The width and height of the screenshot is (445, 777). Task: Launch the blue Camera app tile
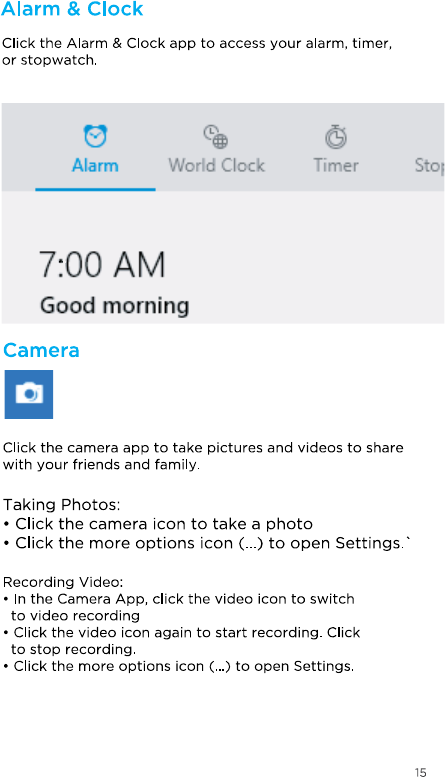[29, 394]
